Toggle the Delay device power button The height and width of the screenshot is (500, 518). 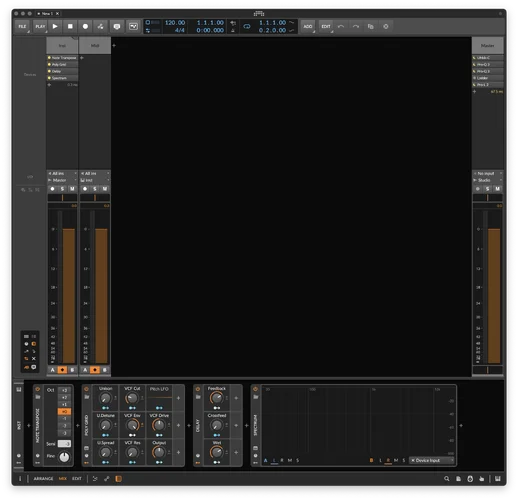pos(198,389)
